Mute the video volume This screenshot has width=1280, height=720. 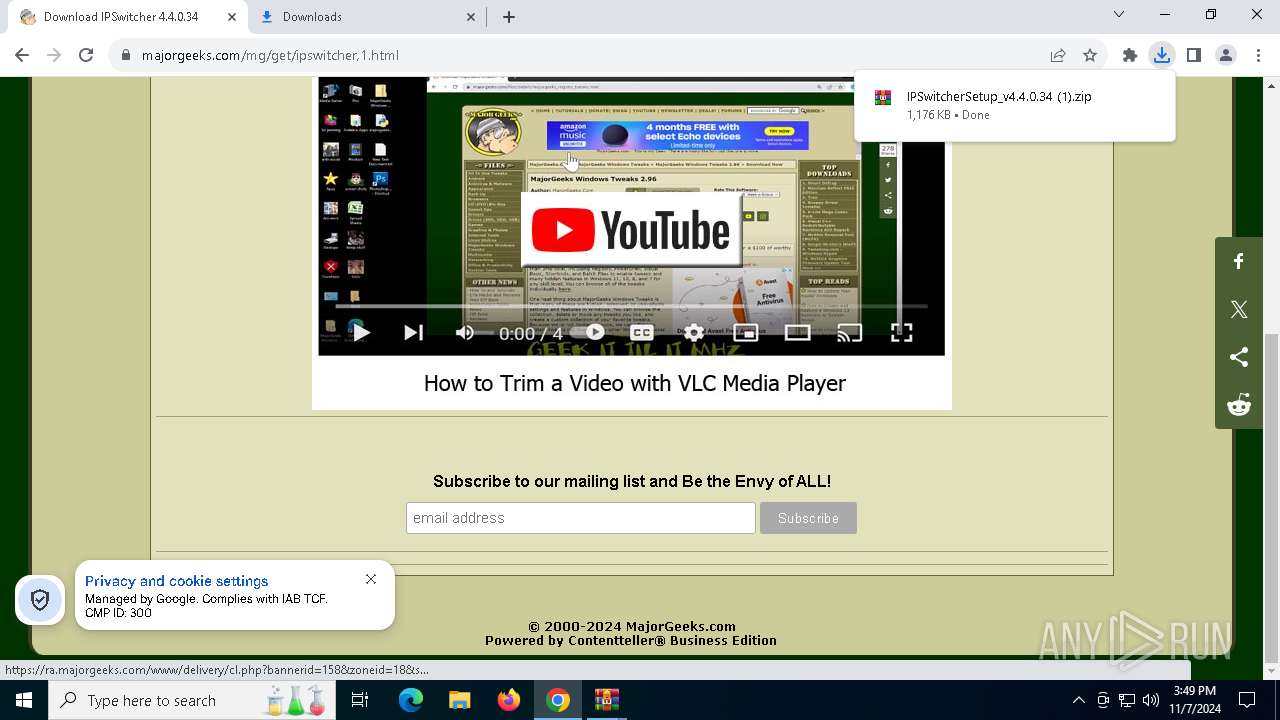pyautogui.click(x=465, y=333)
